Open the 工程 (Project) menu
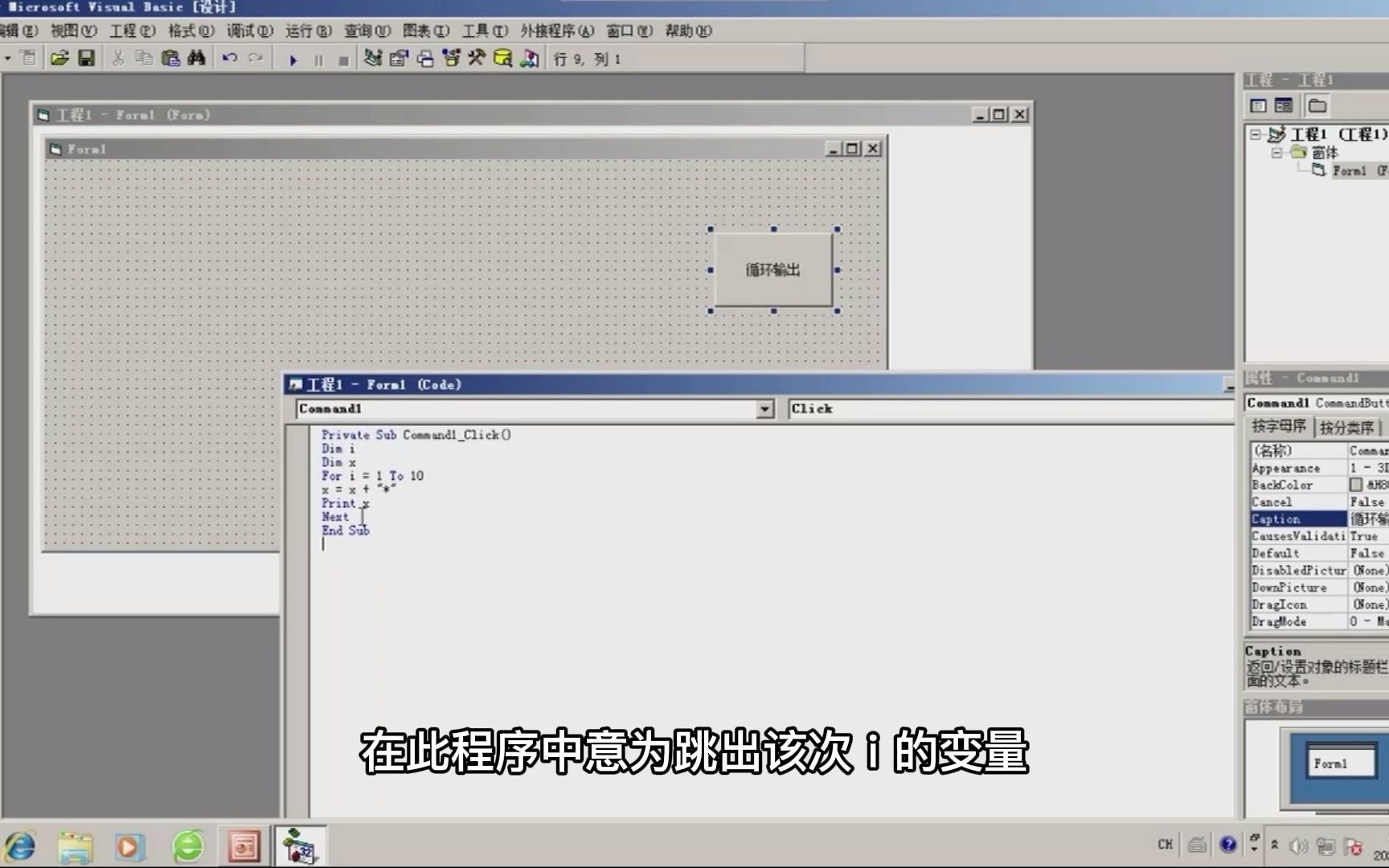This screenshot has width=1389, height=868. pos(132,31)
